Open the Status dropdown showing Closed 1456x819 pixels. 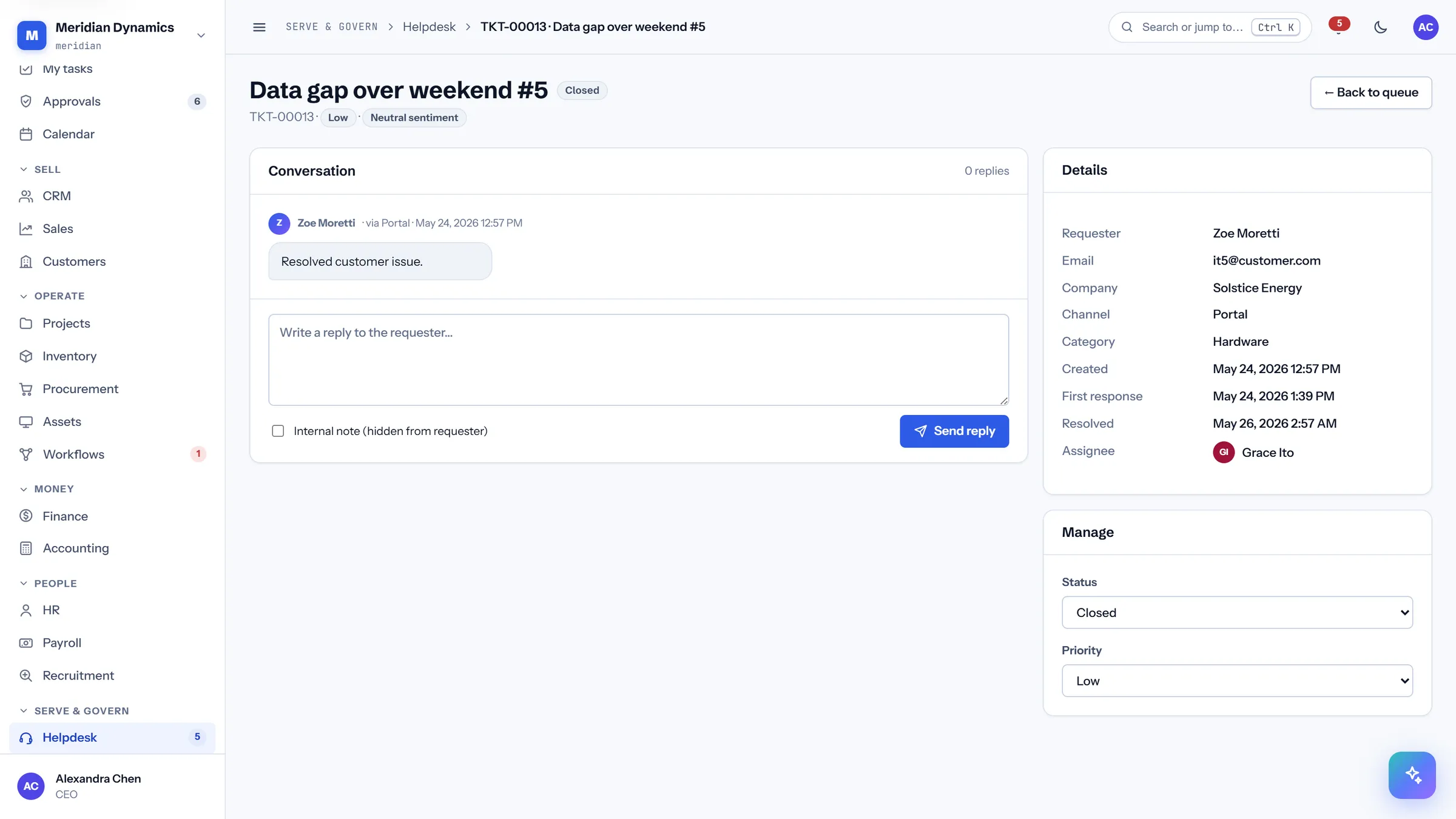(1237, 613)
